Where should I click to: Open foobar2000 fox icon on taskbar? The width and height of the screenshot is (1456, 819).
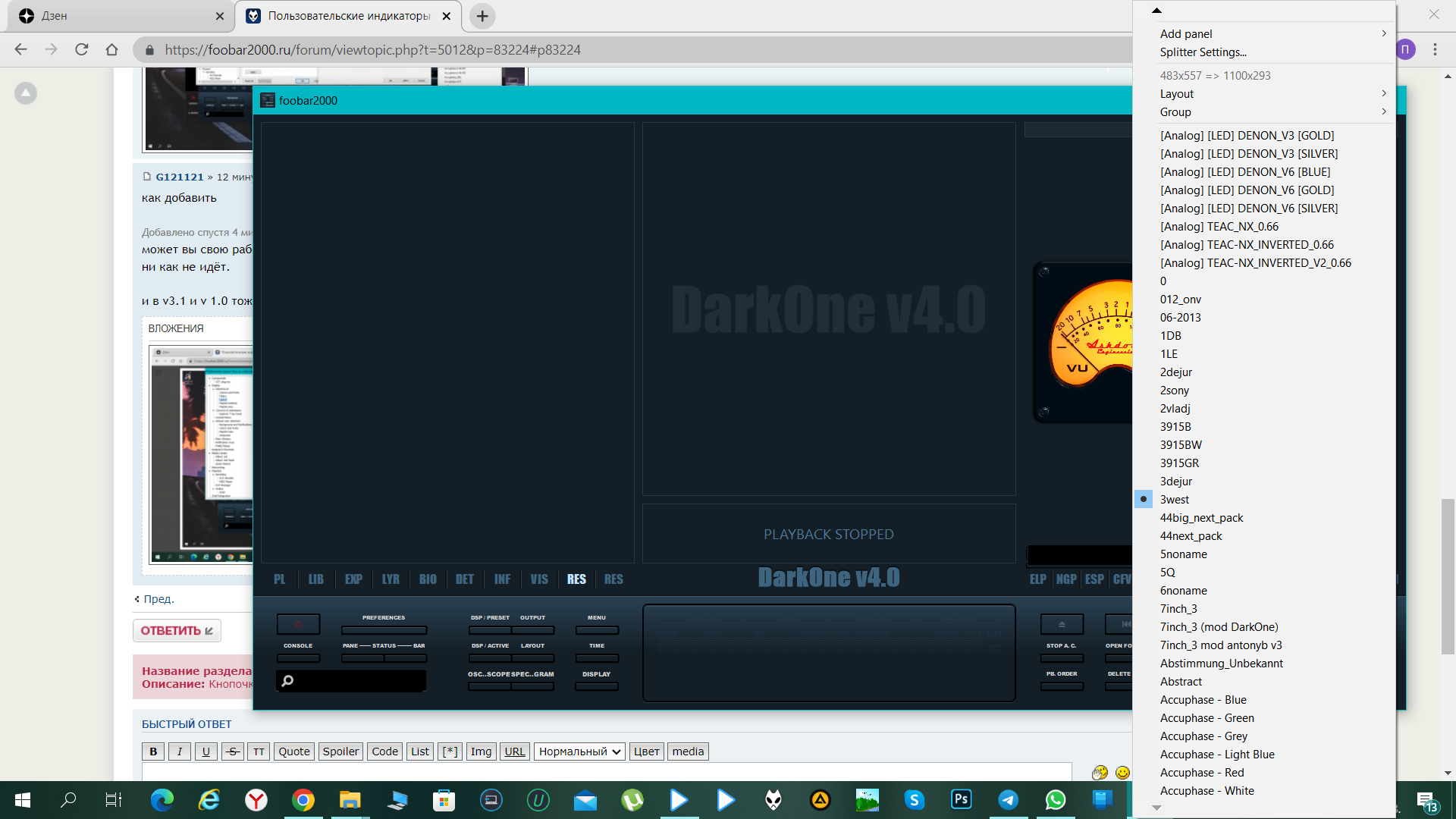coord(773,799)
